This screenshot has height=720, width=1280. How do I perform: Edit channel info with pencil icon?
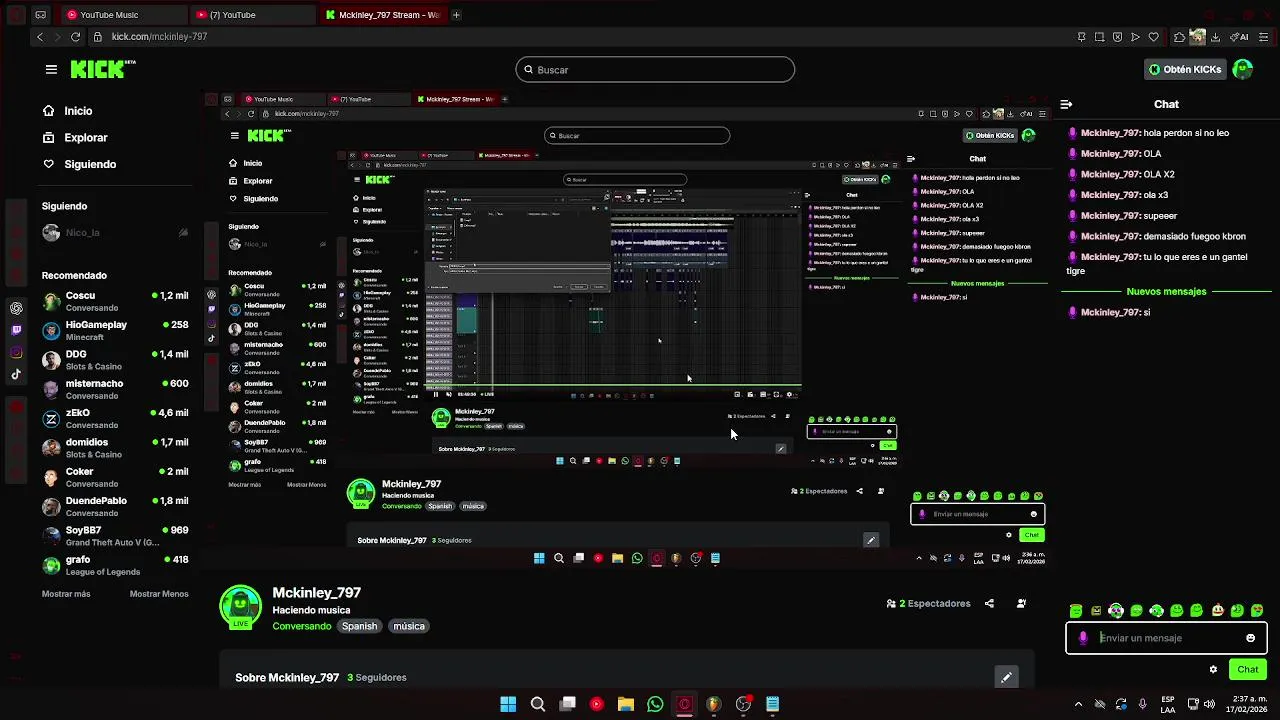[1006, 677]
